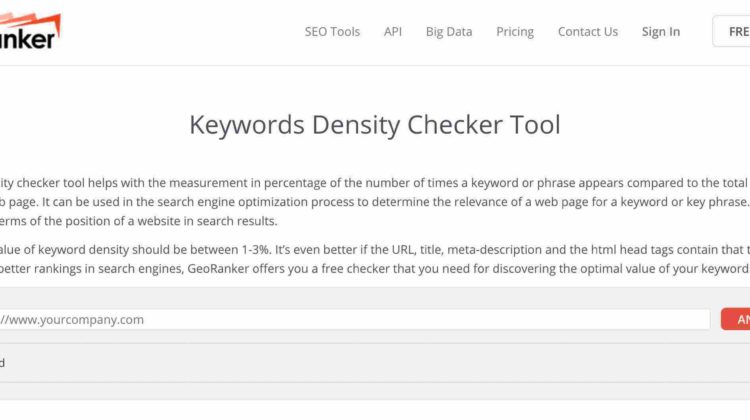Click the Sign In link
750x420 pixels.
[661, 31]
